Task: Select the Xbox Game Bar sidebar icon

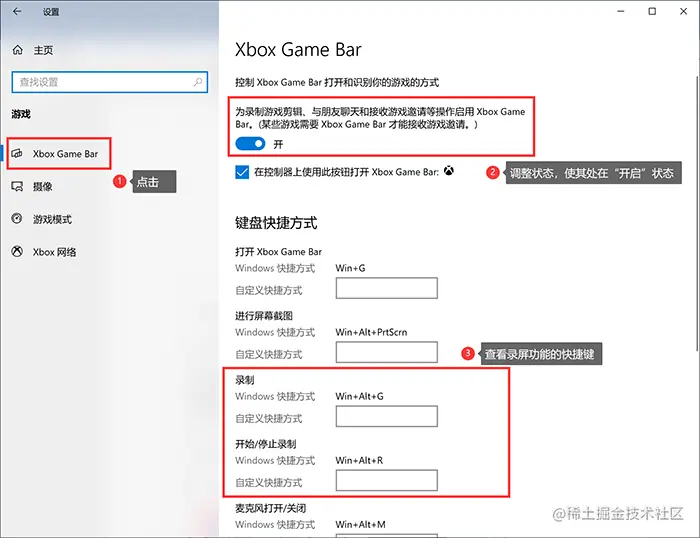Action: click(x=17, y=154)
